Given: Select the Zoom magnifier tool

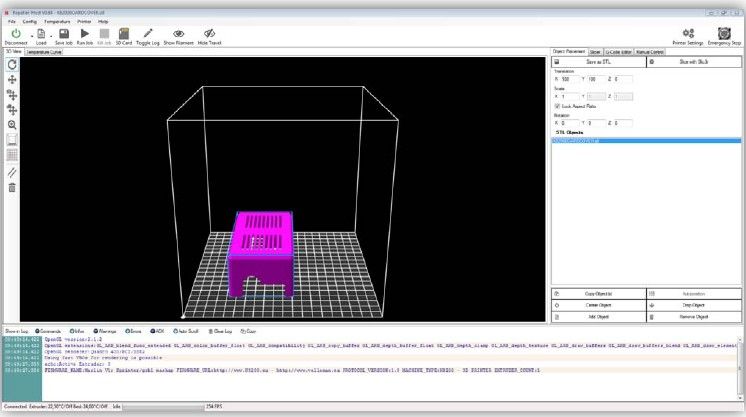Looking at the screenshot, I should (x=12, y=125).
